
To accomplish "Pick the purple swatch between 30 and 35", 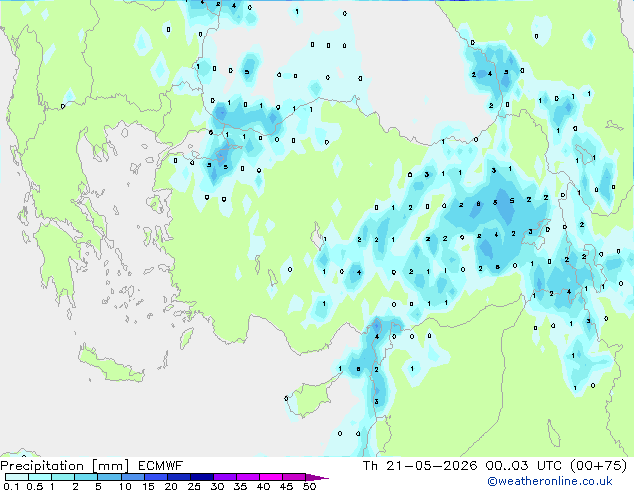I will tap(225, 477).
